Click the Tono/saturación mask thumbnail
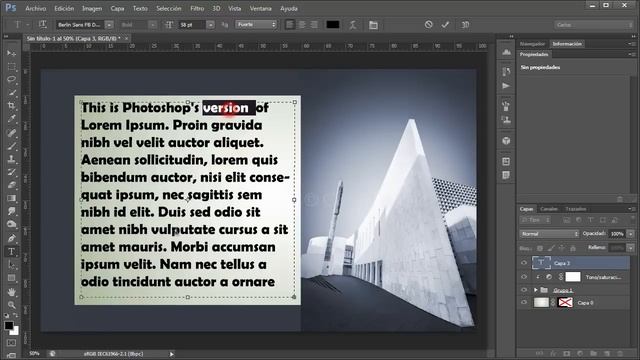Viewport: 640px width, 360px height. coord(573,277)
